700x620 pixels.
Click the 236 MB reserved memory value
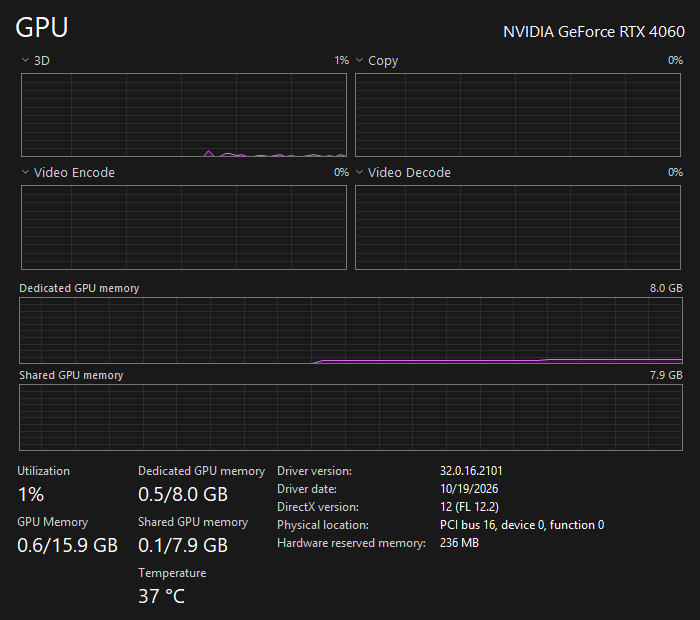pyautogui.click(x=459, y=543)
